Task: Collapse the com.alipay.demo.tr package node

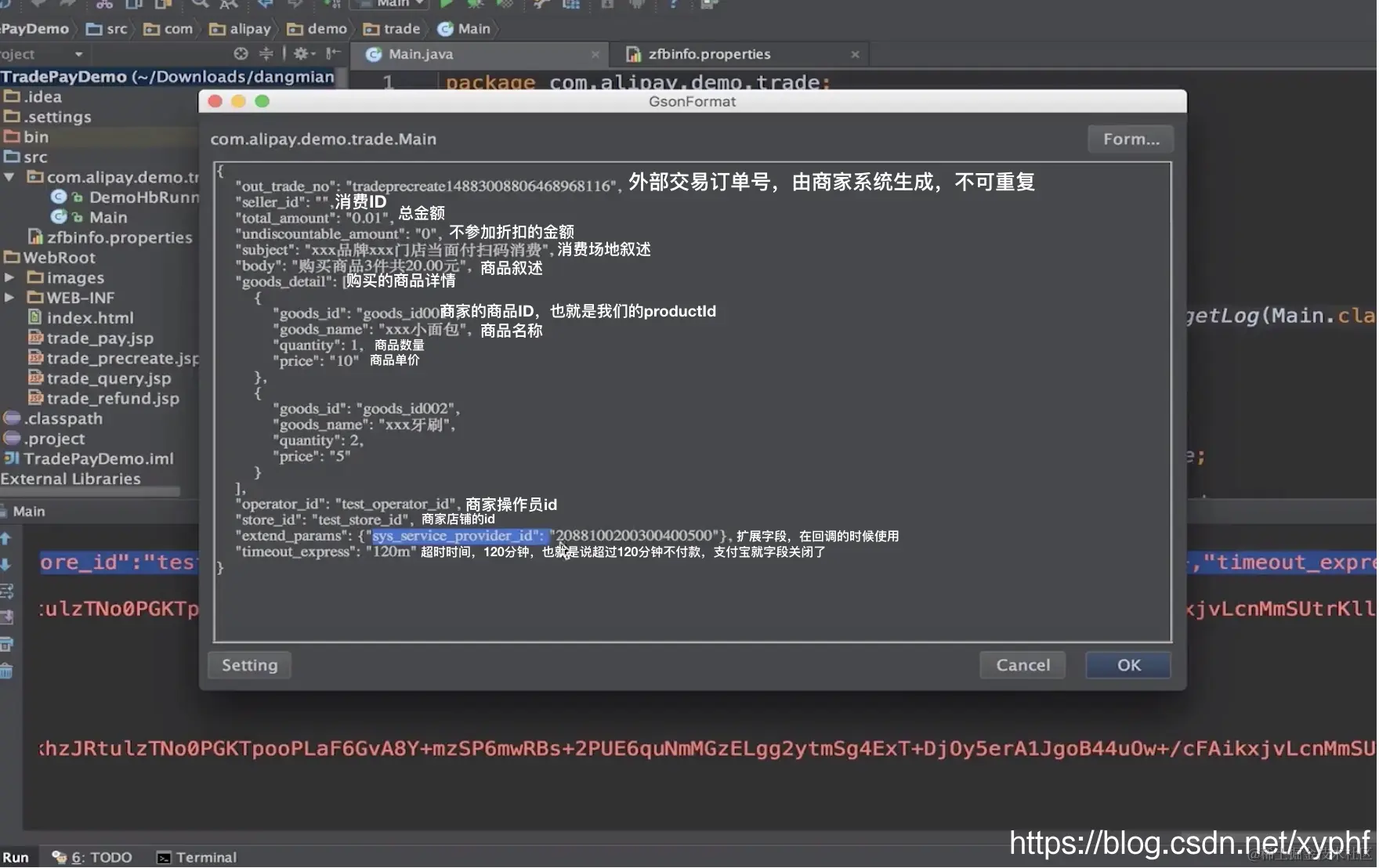Action: tap(9, 177)
